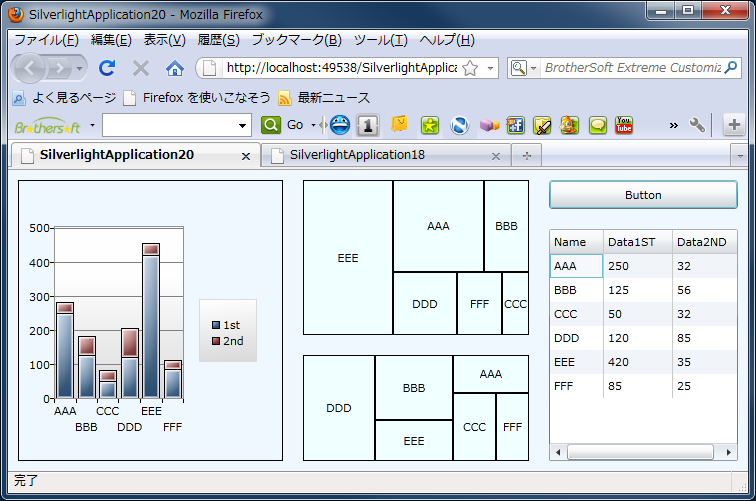Open the 編集(E) menu

(111, 40)
